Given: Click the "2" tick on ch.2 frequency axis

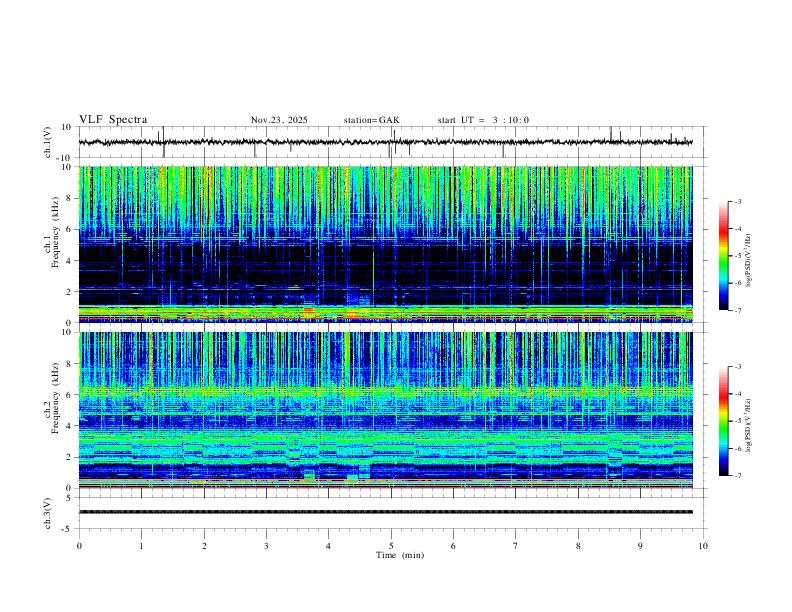Looking at the screenshot, I should coord(69,457).
